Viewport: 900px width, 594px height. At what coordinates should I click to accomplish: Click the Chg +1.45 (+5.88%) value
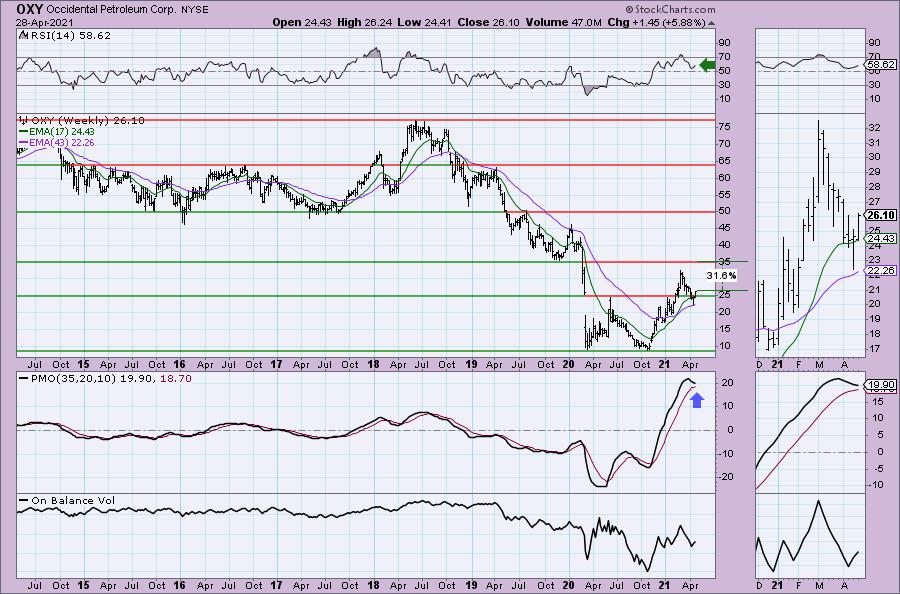coord(656,22)
